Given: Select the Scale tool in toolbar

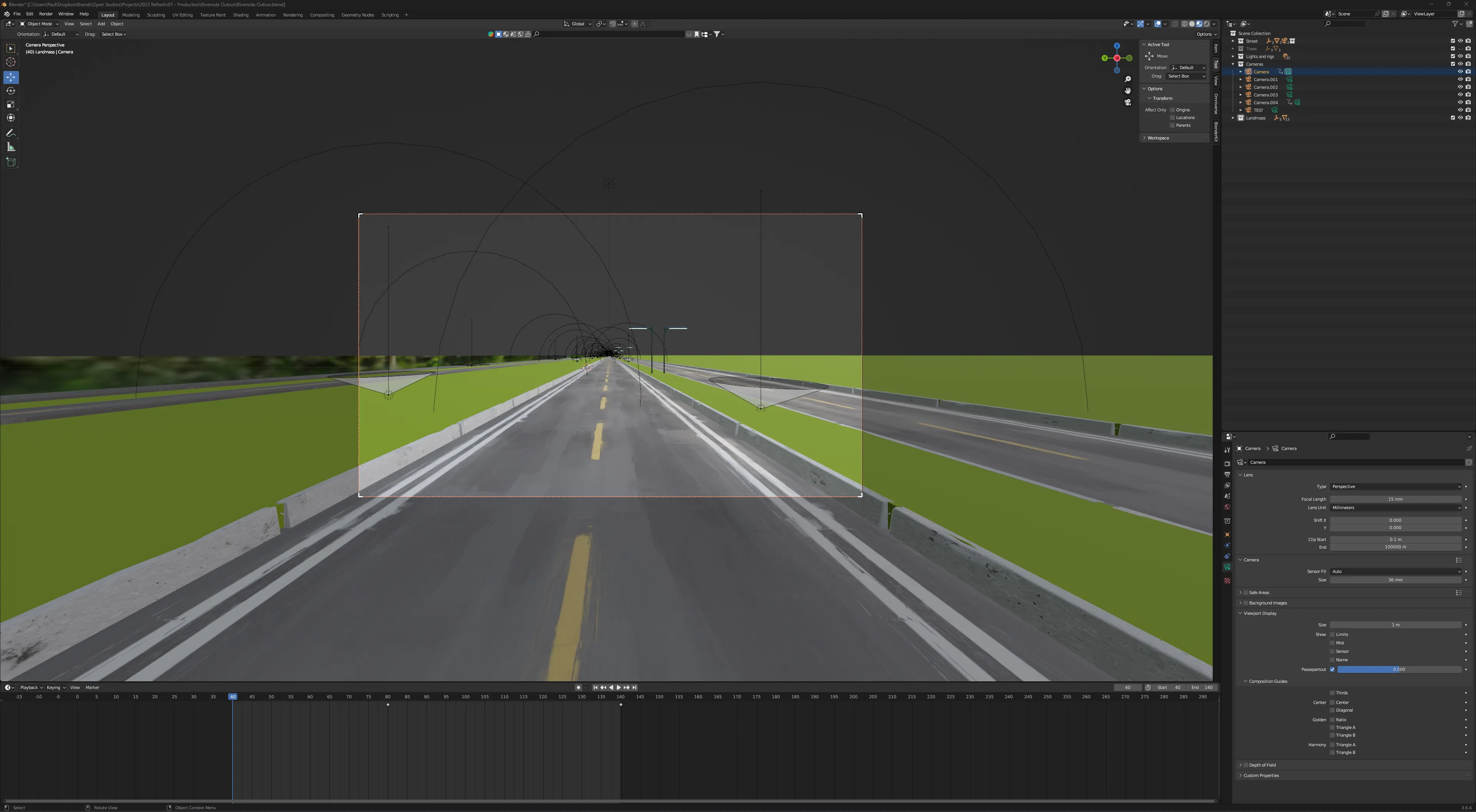Looking at the screenshot, I should click(x=11, y=104).
